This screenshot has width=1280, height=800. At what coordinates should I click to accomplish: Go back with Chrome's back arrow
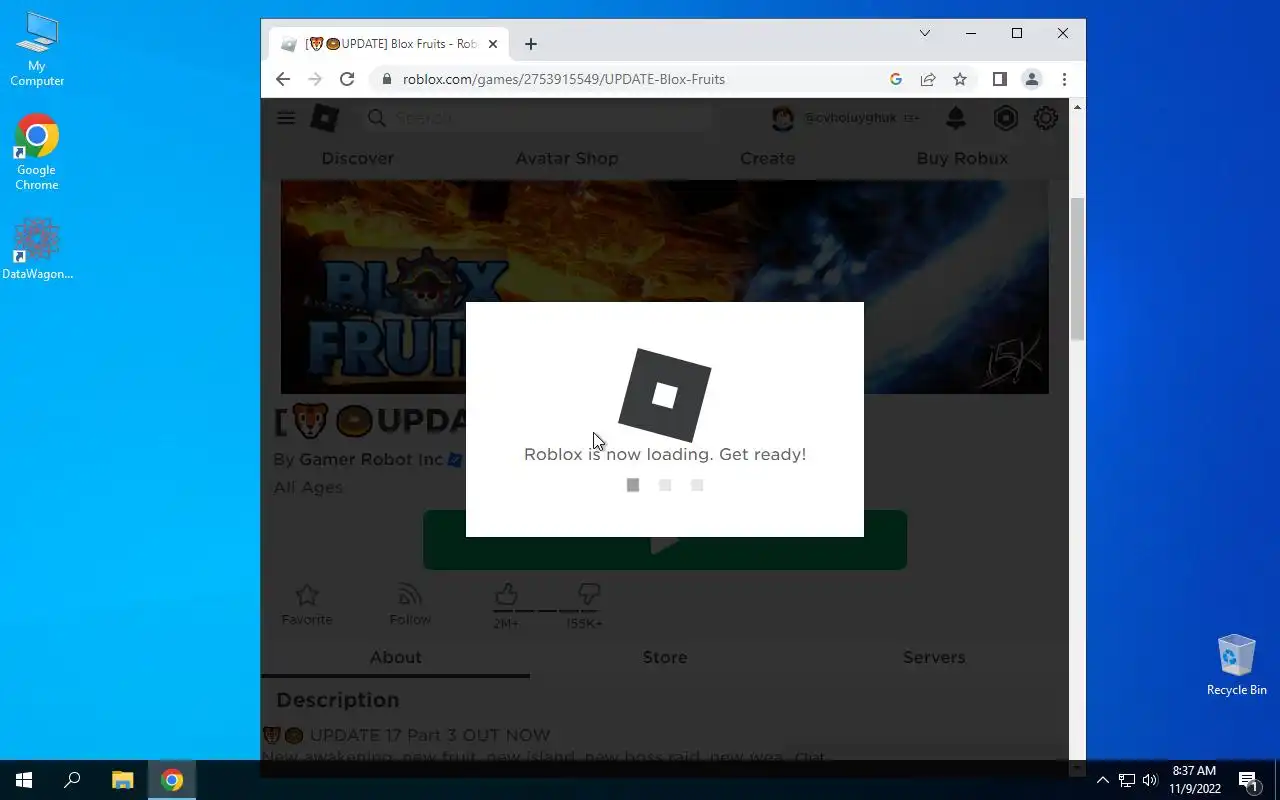point(283,79)
